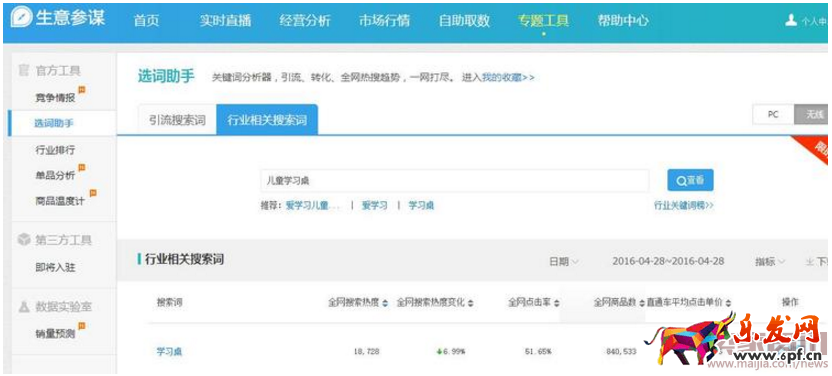Click the 查看 search button

(690, 180)
